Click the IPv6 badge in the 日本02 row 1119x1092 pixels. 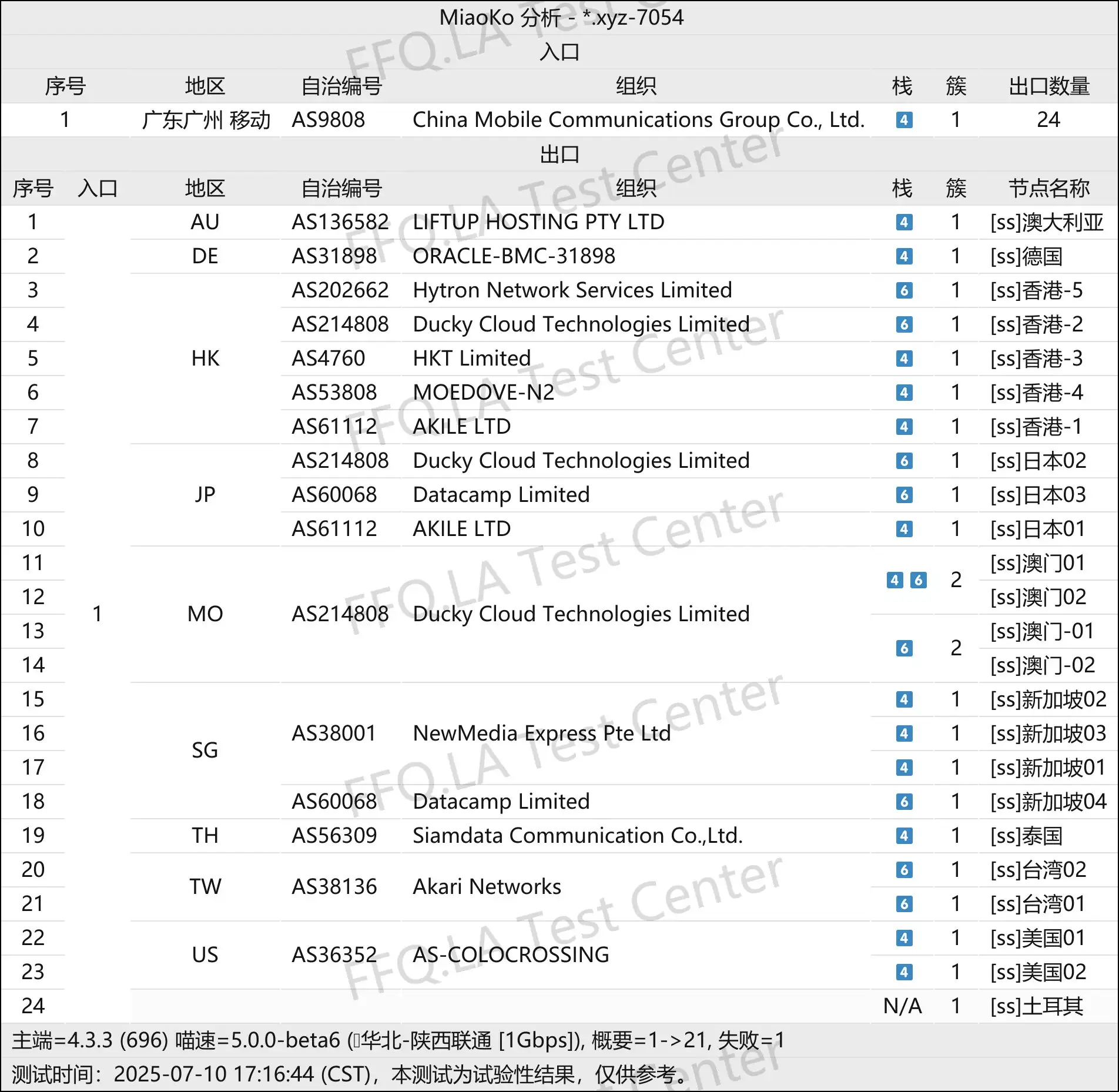click(x=904, y=461)
